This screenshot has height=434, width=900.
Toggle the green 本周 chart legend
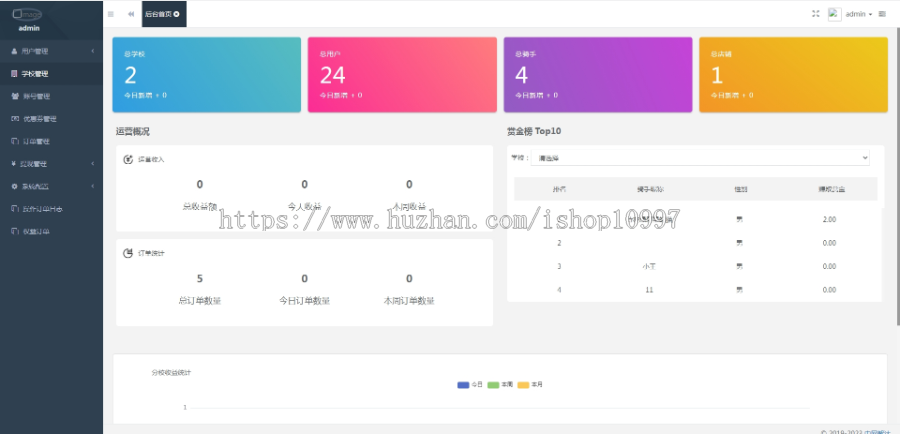point(500,385)
